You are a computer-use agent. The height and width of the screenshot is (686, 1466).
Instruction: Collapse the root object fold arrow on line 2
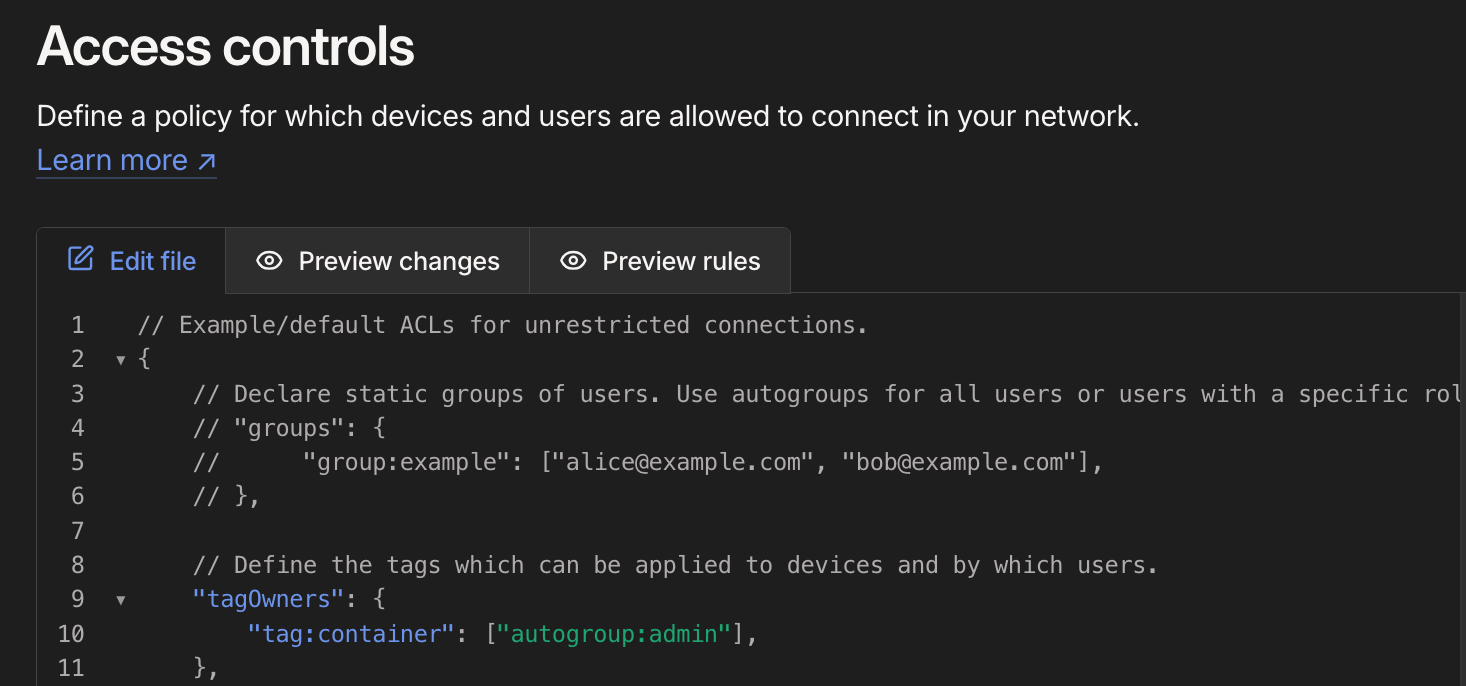pos(120,360)
